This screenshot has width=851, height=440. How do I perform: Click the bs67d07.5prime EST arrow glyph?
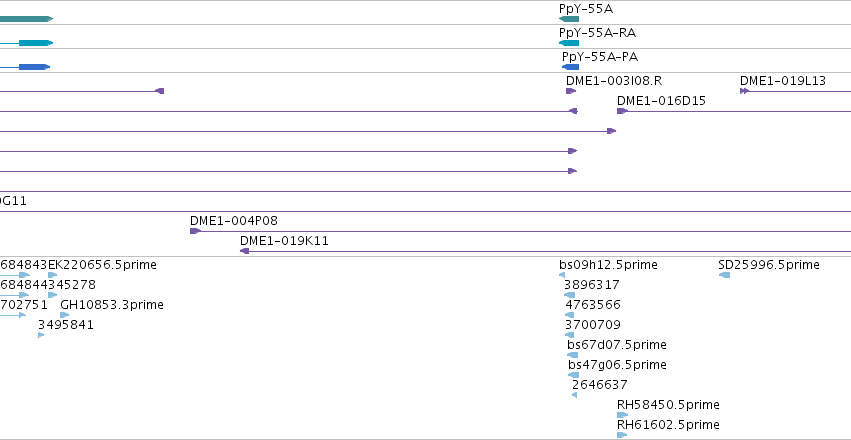(572, 355)
